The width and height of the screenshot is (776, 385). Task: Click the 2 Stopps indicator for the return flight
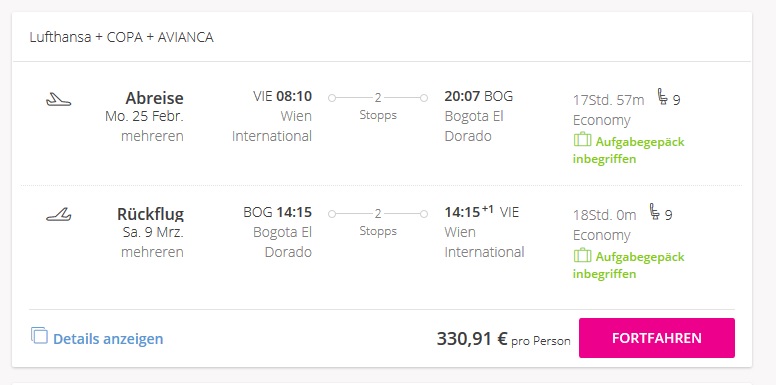pos(378,221)
